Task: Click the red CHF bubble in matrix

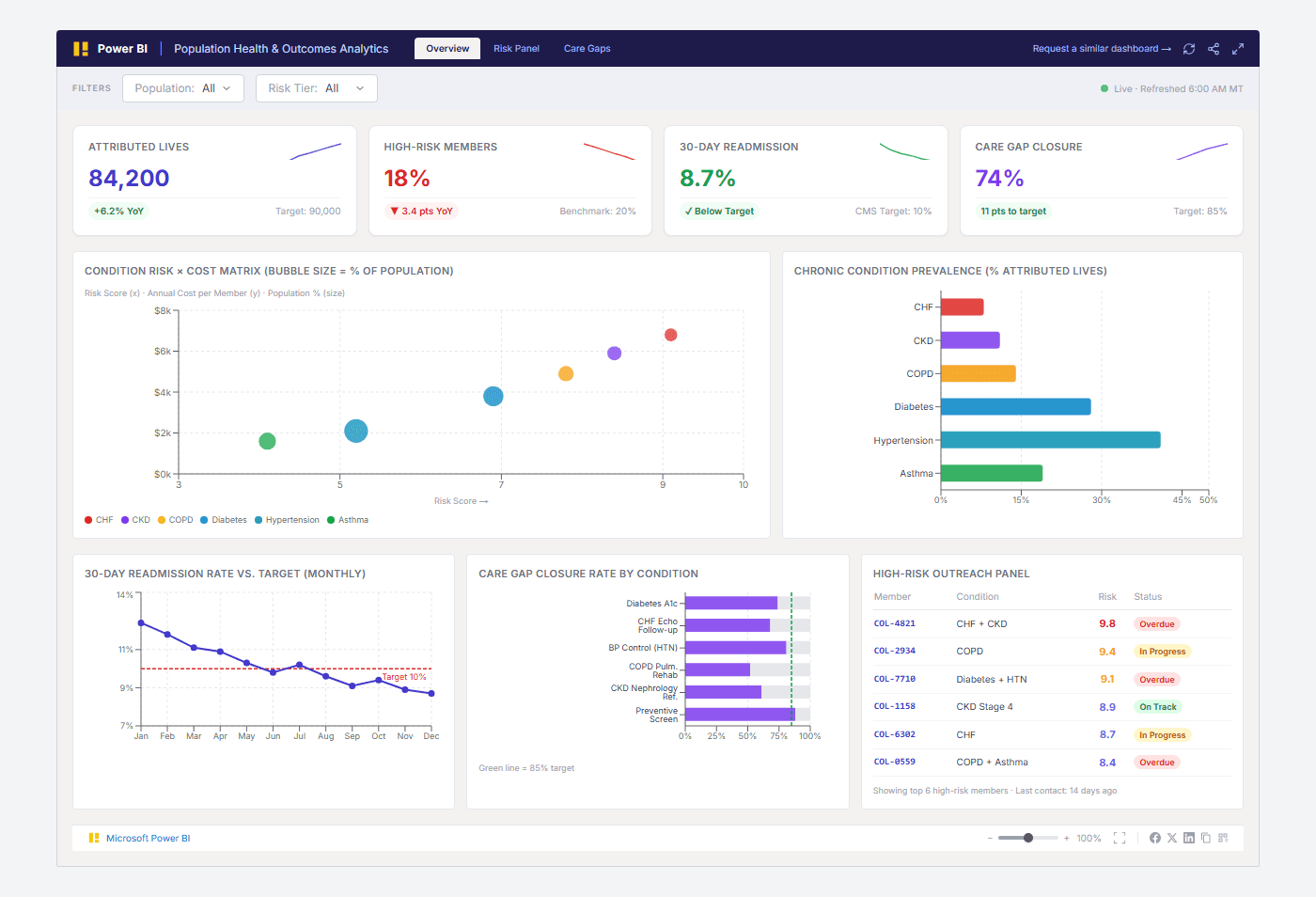Action: (670, 335)
